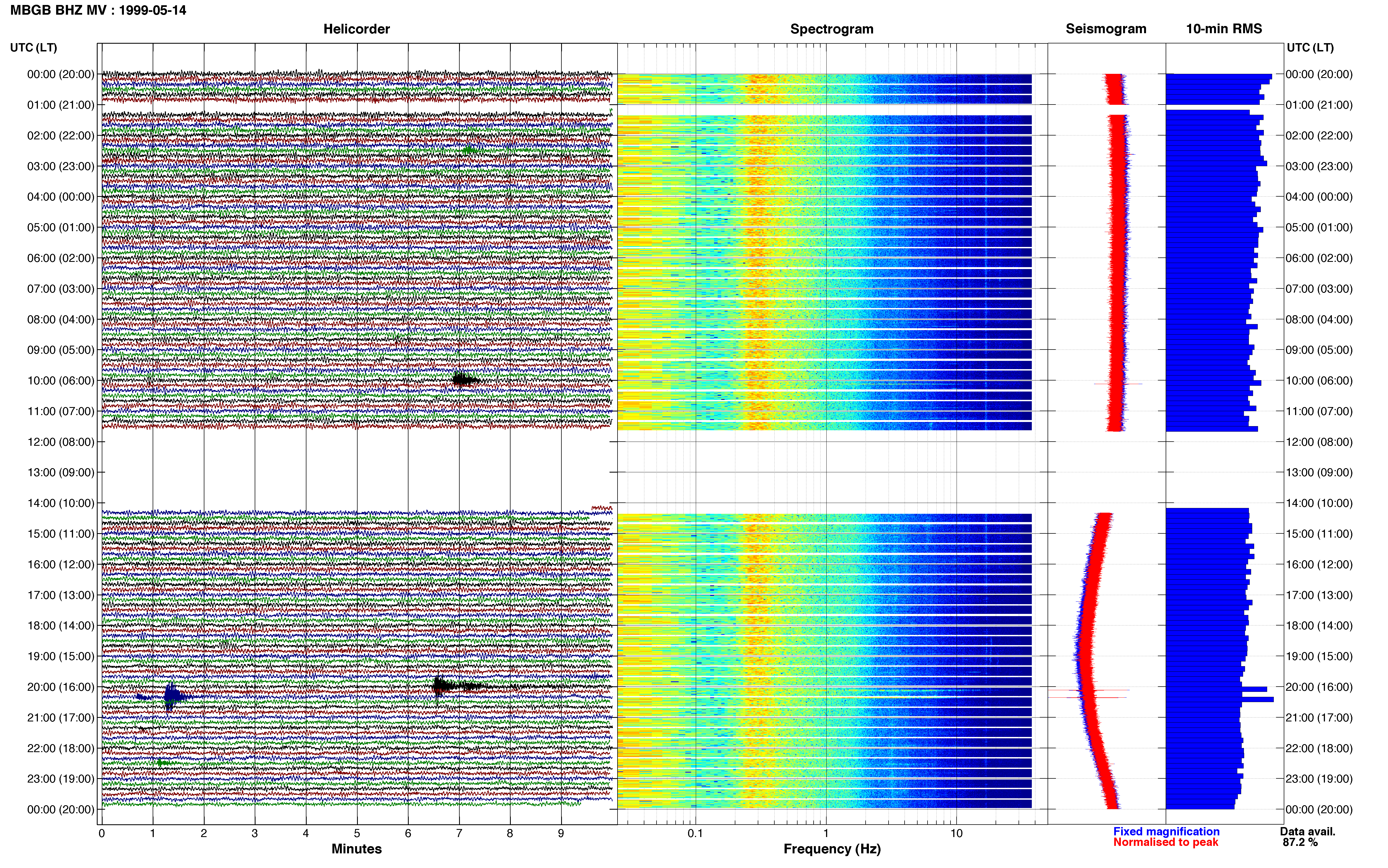Screen dimensions: 1388x868
Task: Click right-axis time label '03:00 (23:00)'
Action: click(x=1319, y=166)
